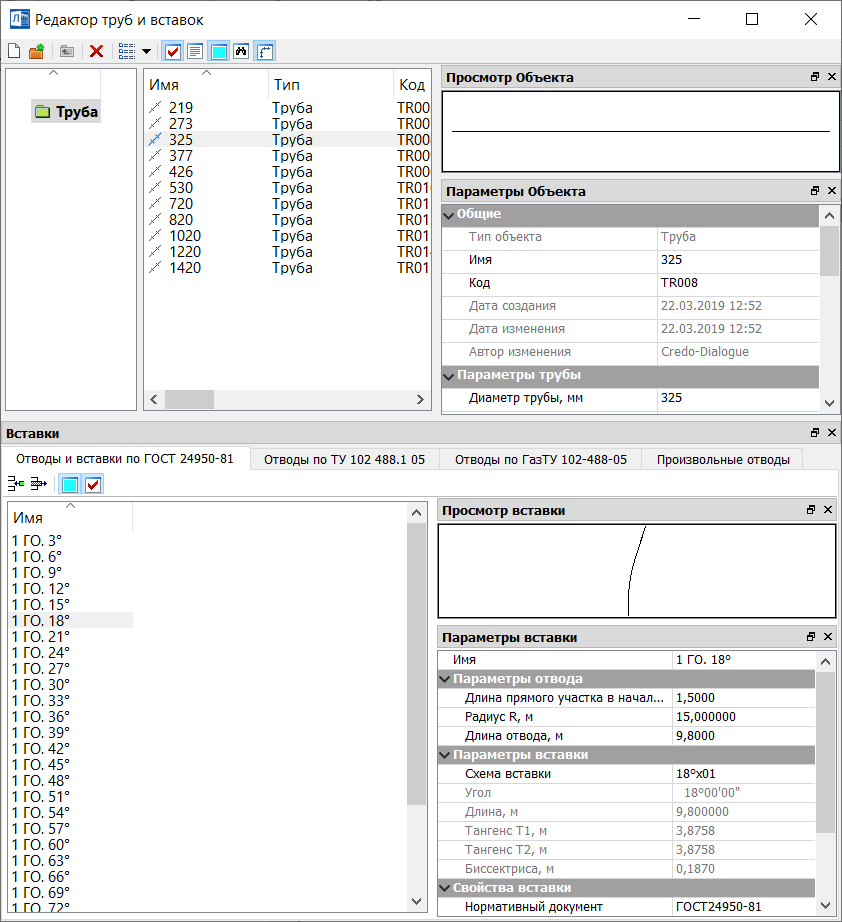The width and height of the screenshot is (842, 922).
Task: Click the pipe icon beside row 1020
Action: tap(155, 236)
